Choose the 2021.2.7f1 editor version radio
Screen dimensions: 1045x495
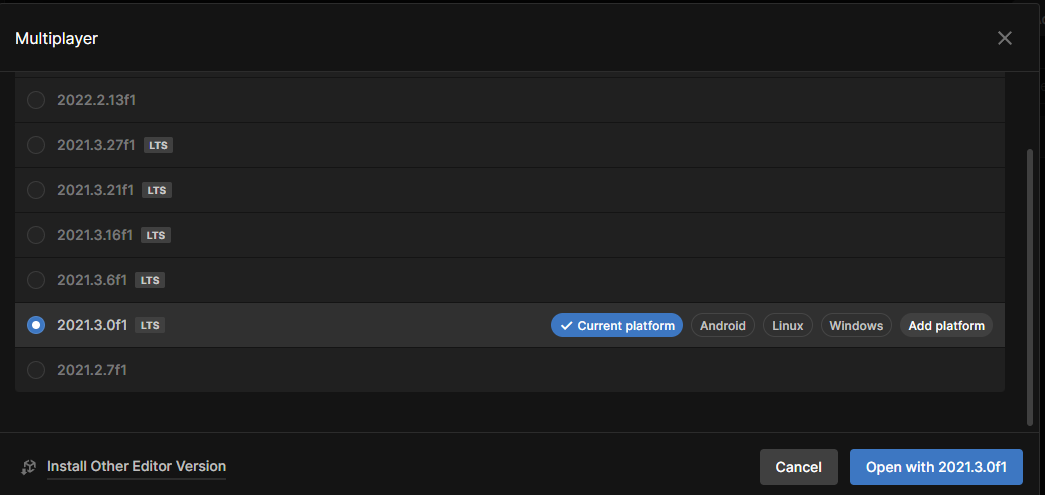pos(36,370)
